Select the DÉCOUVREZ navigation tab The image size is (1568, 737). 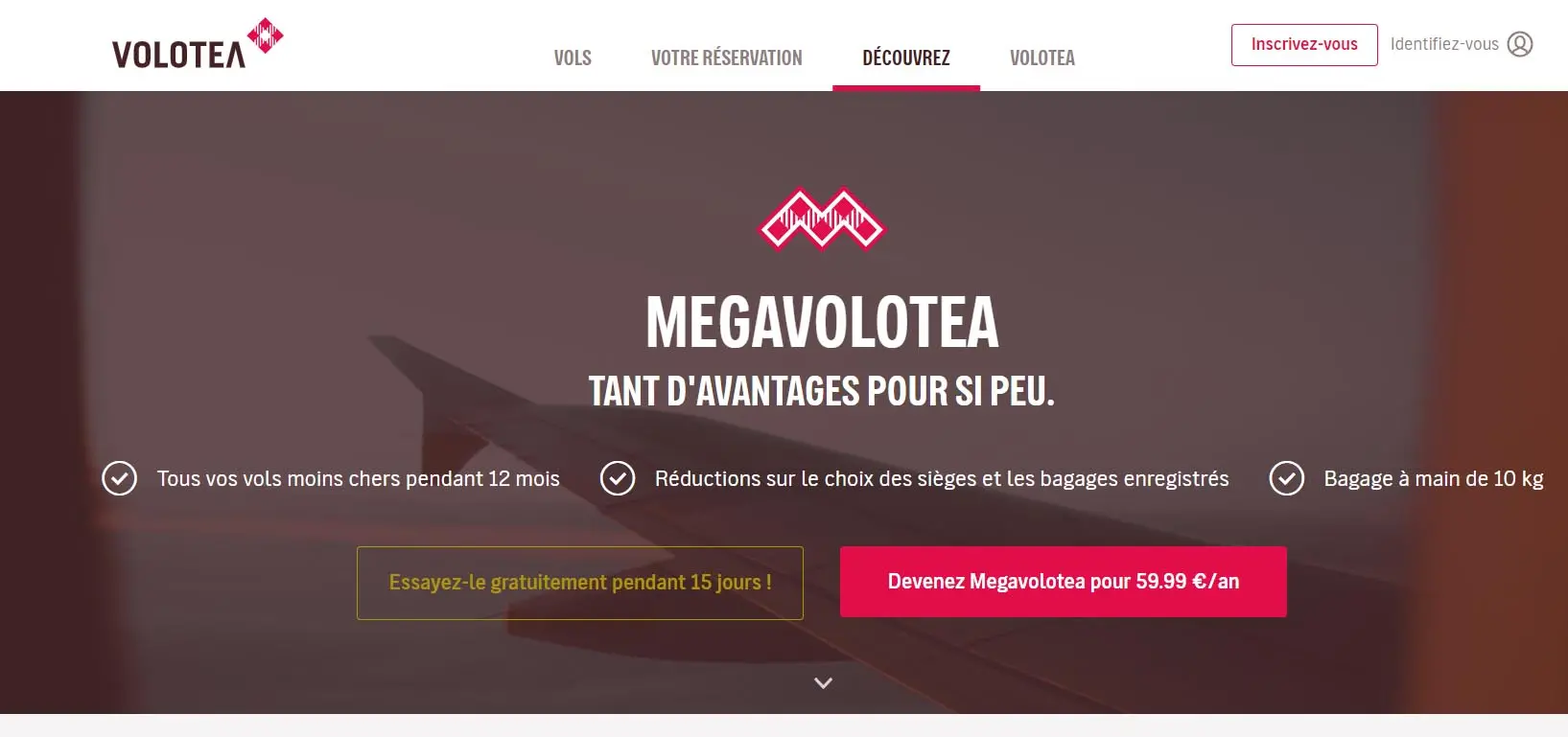tap(906, 58)
